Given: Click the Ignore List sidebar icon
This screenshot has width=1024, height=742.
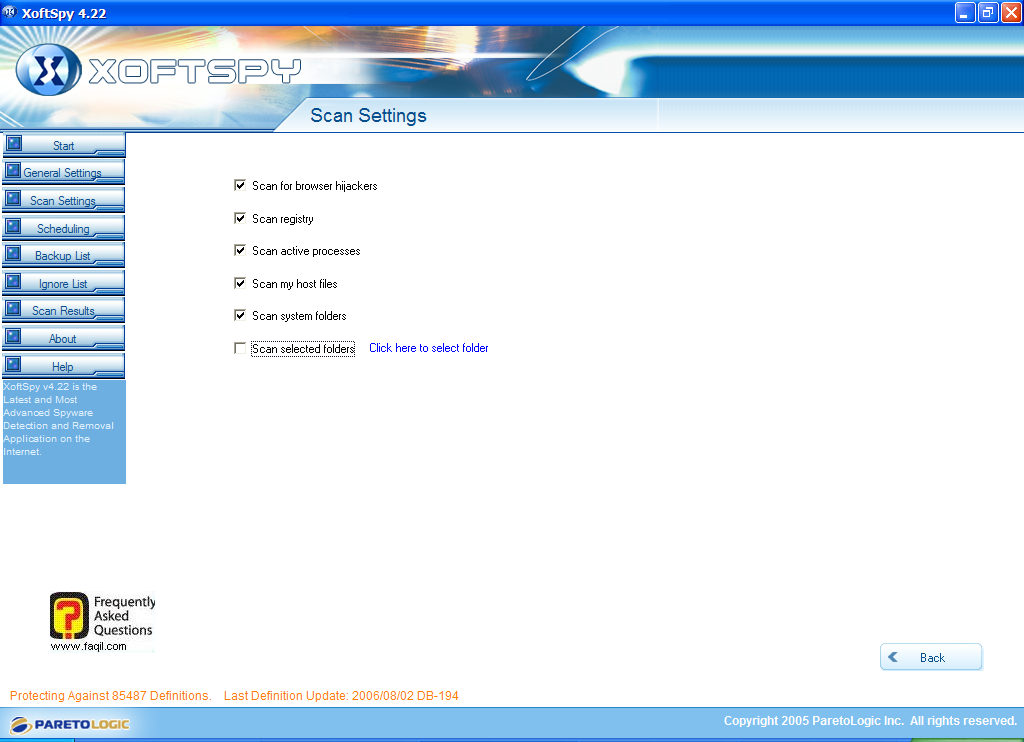Looking at the screenshot, I should 12,280.
